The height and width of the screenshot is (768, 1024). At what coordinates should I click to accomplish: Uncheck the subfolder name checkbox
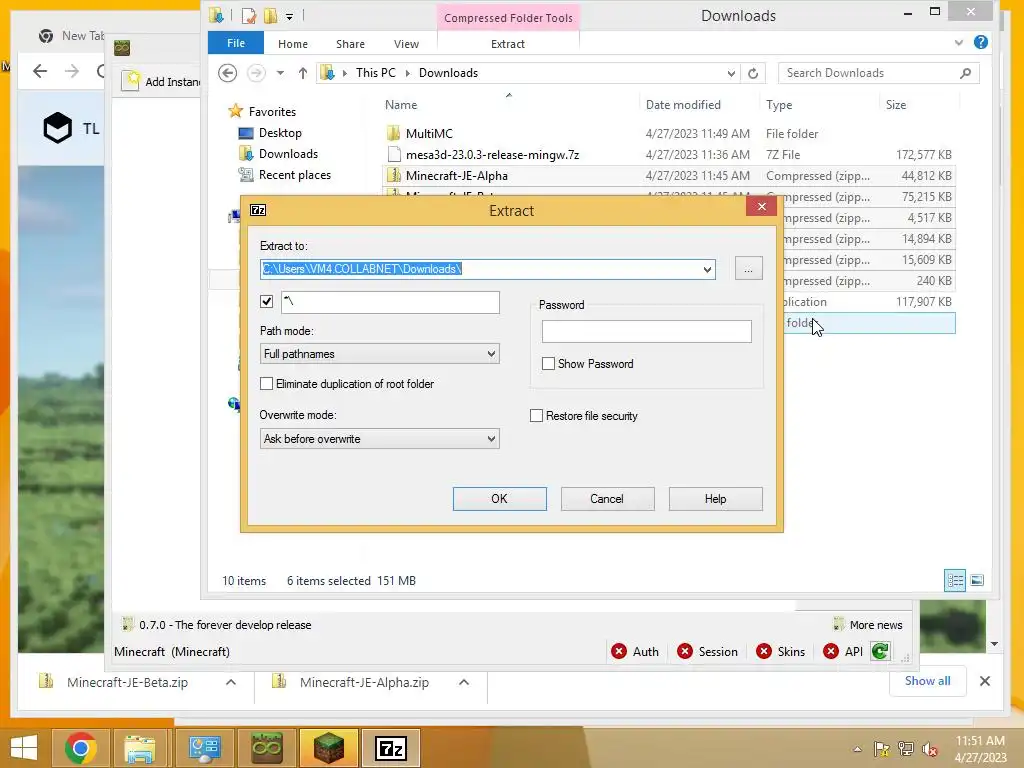pos(266,301)
